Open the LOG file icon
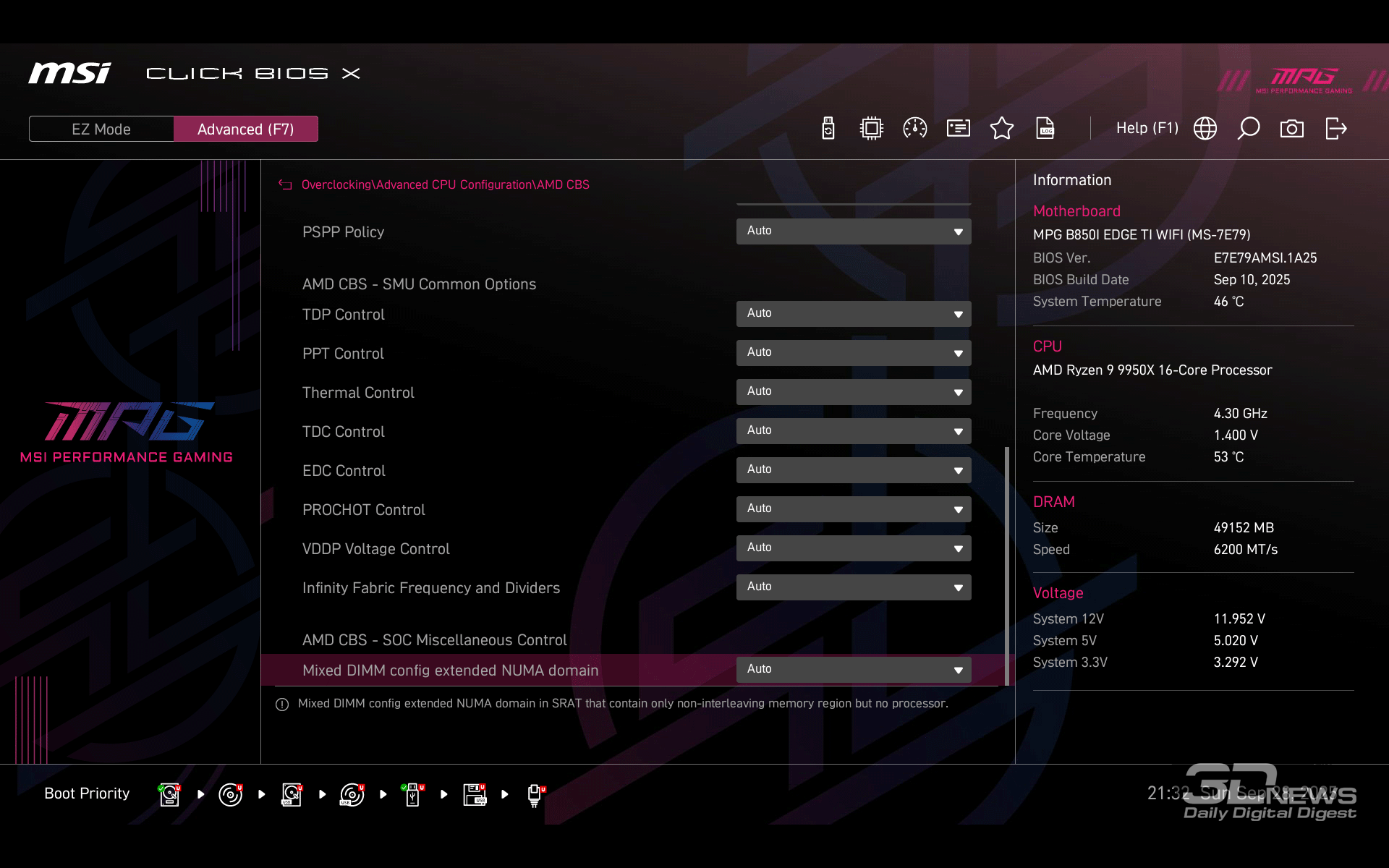The height and width of the screenshot is (868, 1389). click(x=1045, y=129)
